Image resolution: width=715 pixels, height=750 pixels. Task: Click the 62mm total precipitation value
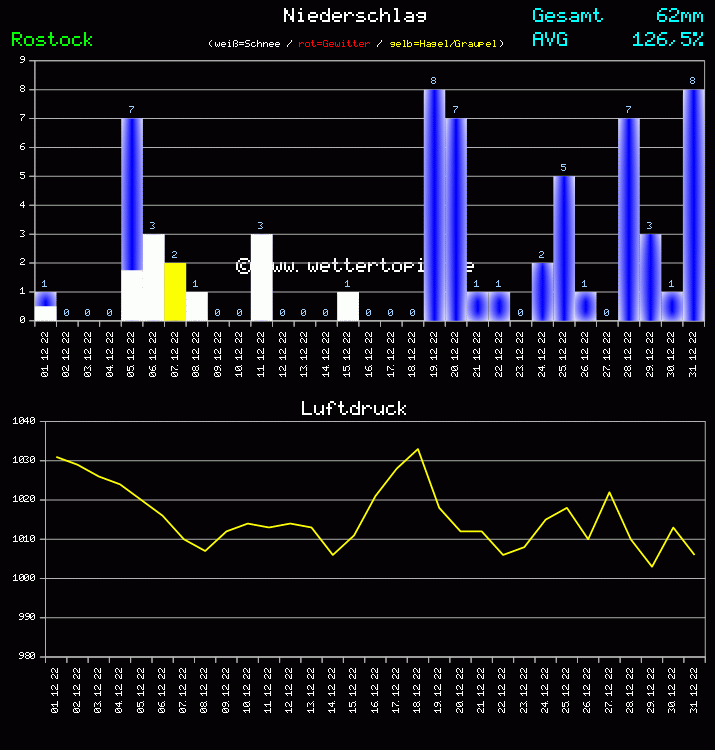679,15
